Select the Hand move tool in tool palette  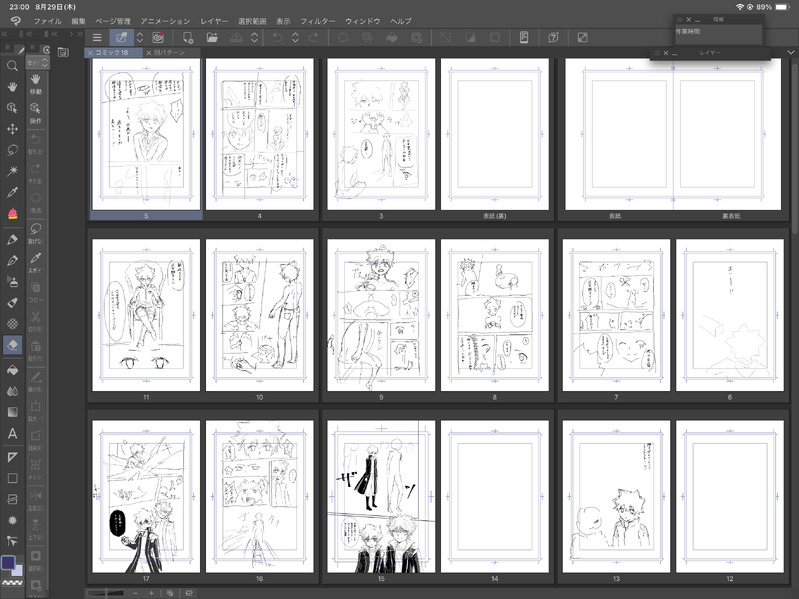tap(12, 87)
